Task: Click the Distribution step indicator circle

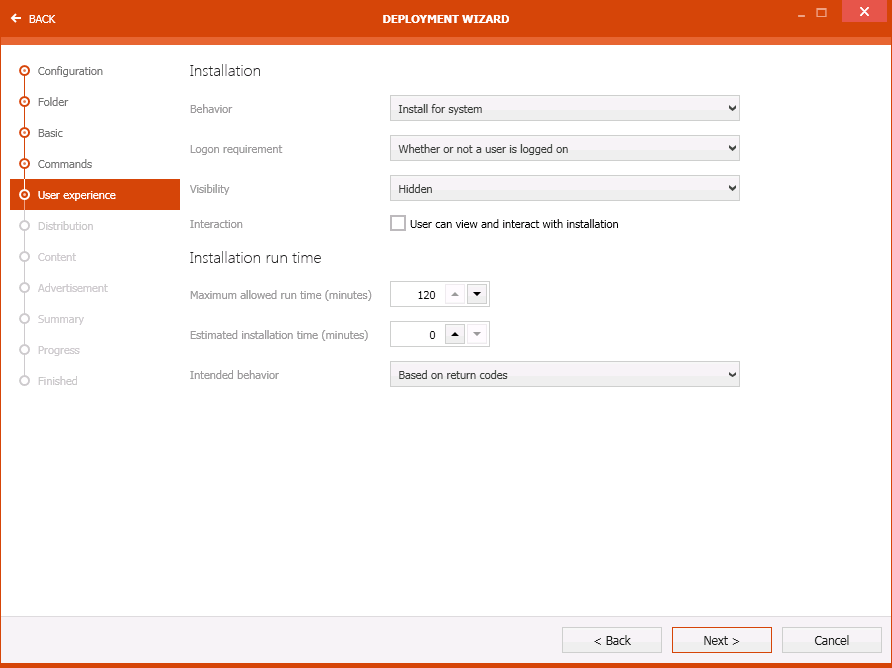Action: (x=24, y=226)
